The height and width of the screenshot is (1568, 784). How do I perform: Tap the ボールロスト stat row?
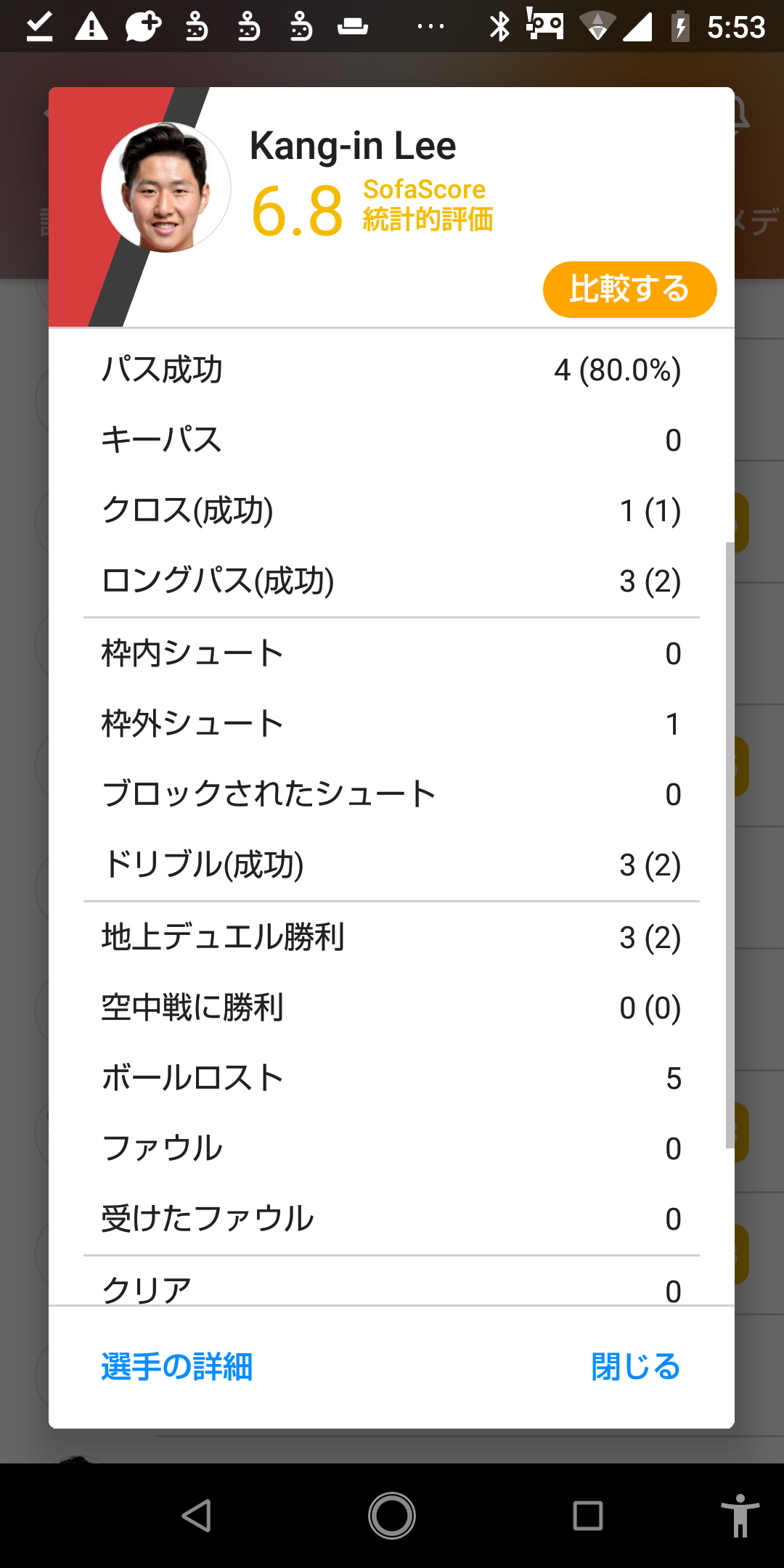(391, 1078)
